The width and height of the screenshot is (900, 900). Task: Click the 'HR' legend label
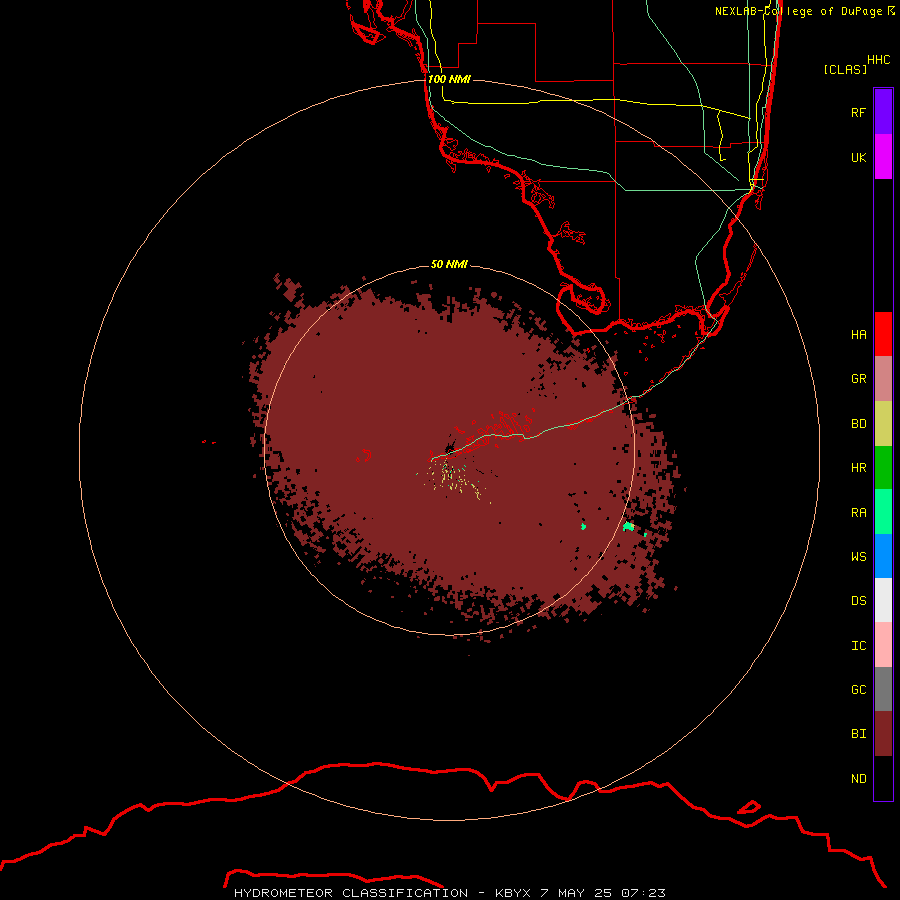858,468
